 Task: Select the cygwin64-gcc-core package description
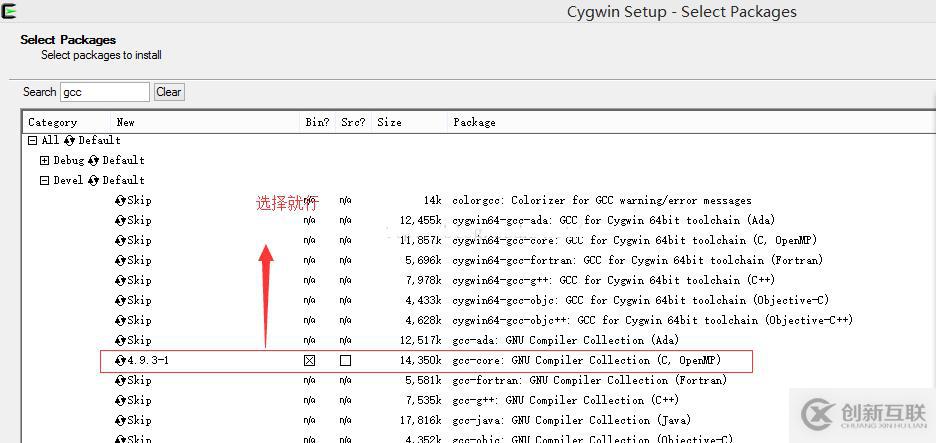click(x=635, y=241)
